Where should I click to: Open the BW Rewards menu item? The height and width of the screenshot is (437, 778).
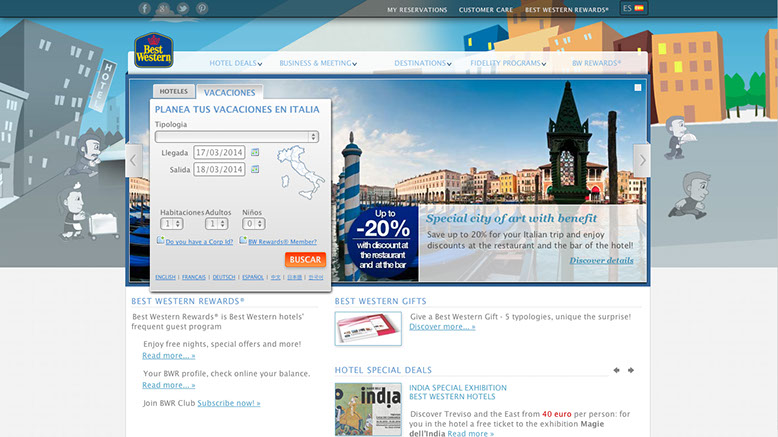pyautogui.click(x=596, y=63)
